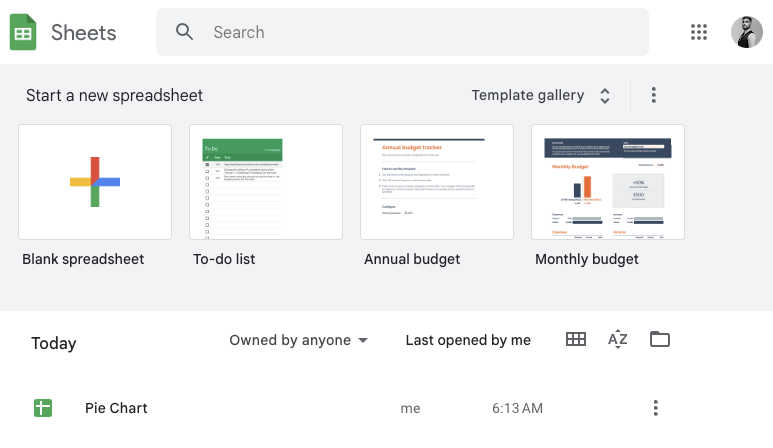
Task: Open the account profile avatar
Action: (746, 32)
